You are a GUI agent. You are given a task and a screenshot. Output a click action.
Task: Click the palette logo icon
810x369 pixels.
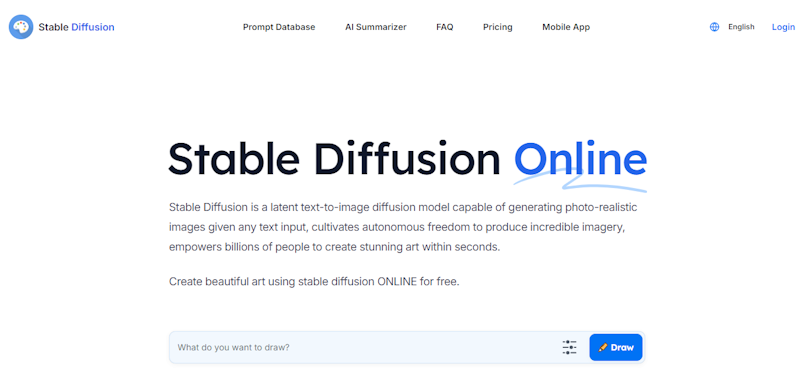pos(21,27)
